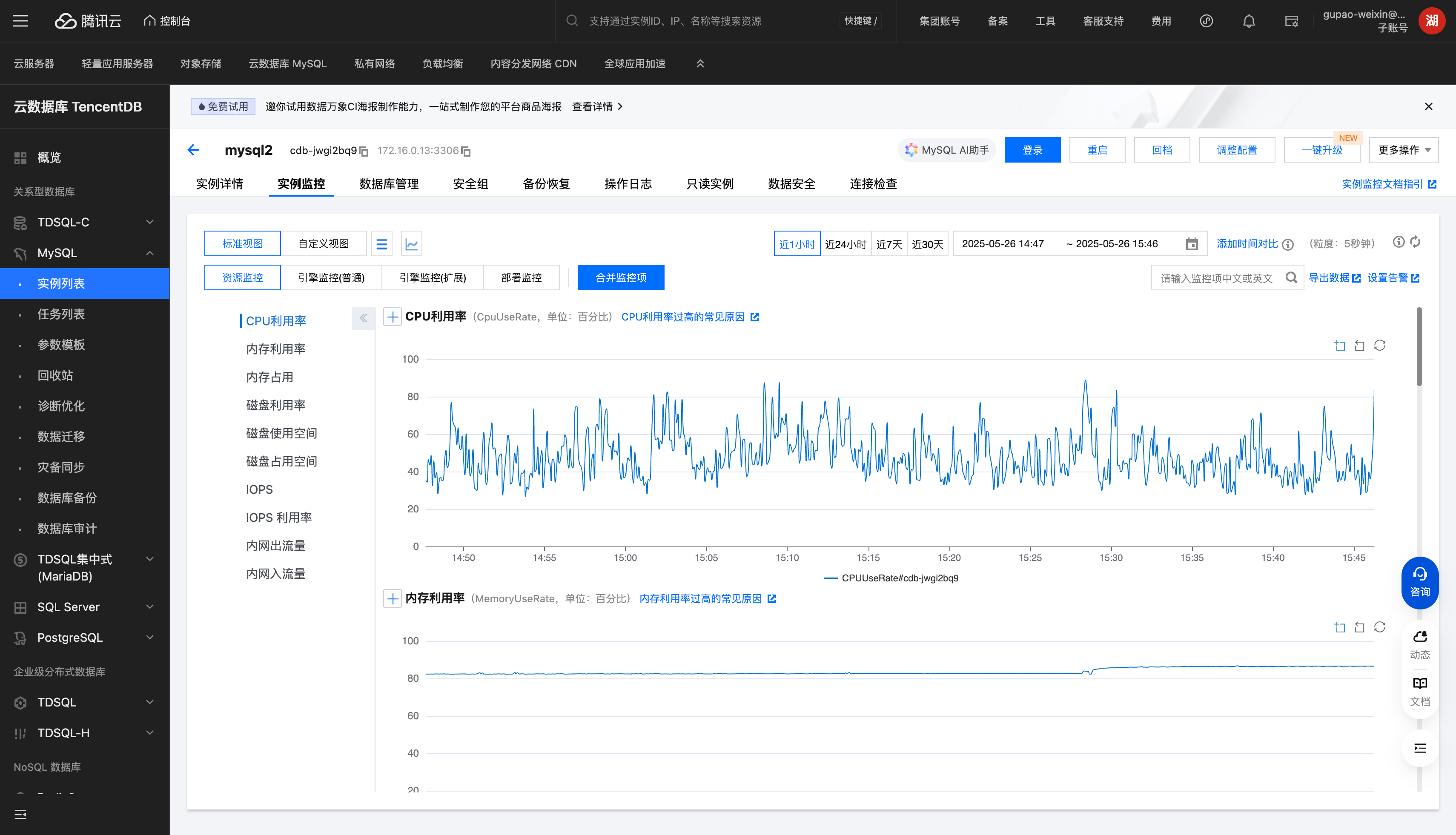Copy the instance ID cdb-jwgi2bq9
The image size is (1456, 835).
364,152
